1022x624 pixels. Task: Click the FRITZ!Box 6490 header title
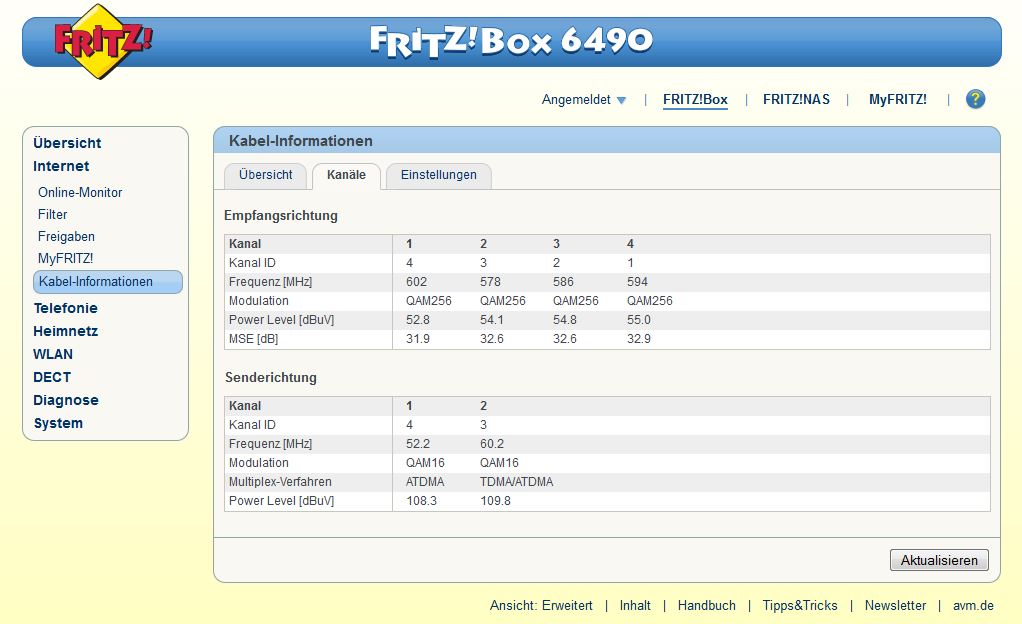click(511, 41)
